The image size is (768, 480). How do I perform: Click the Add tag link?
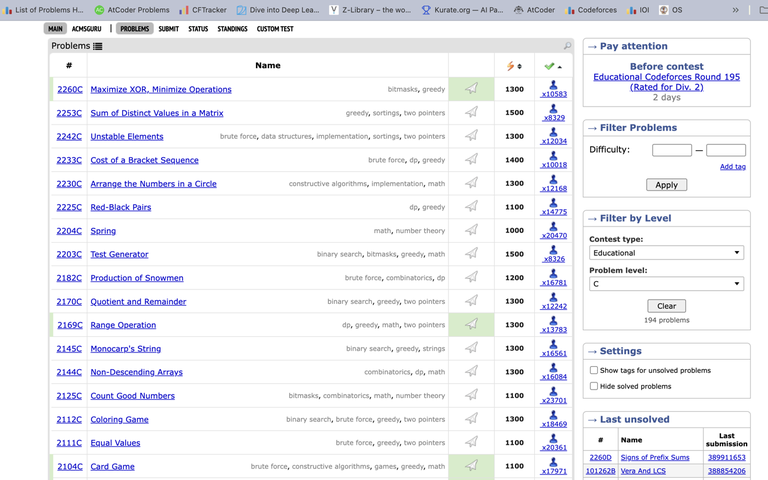pyautogui.click(x=733, y=167)
